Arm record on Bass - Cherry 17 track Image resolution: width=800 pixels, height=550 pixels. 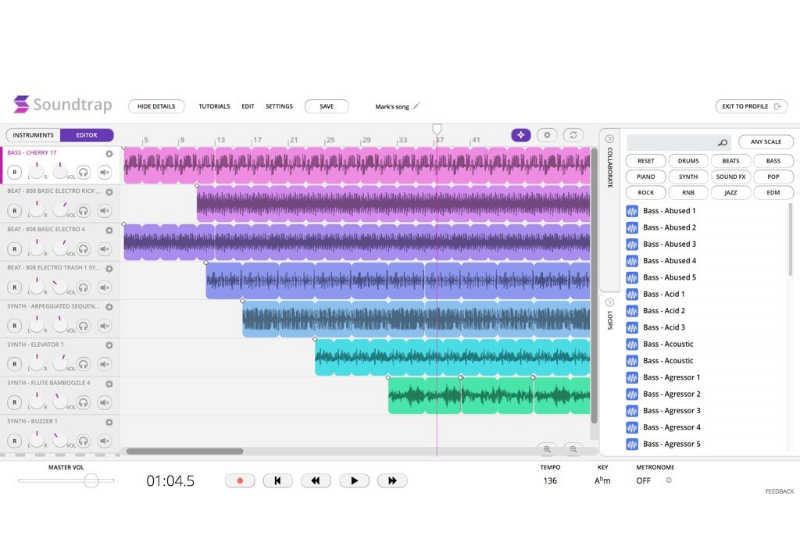pos(15,172)
